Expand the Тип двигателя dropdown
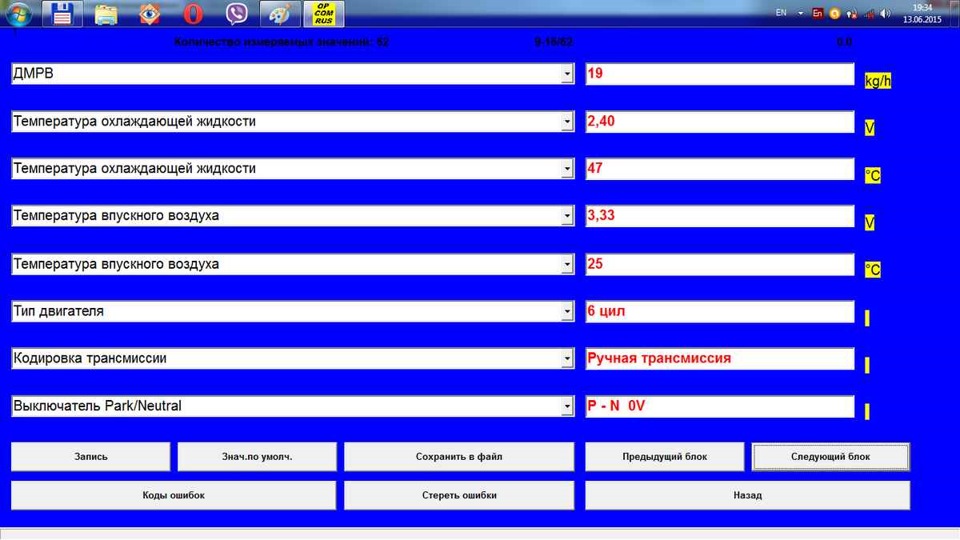 click(567, 311)
